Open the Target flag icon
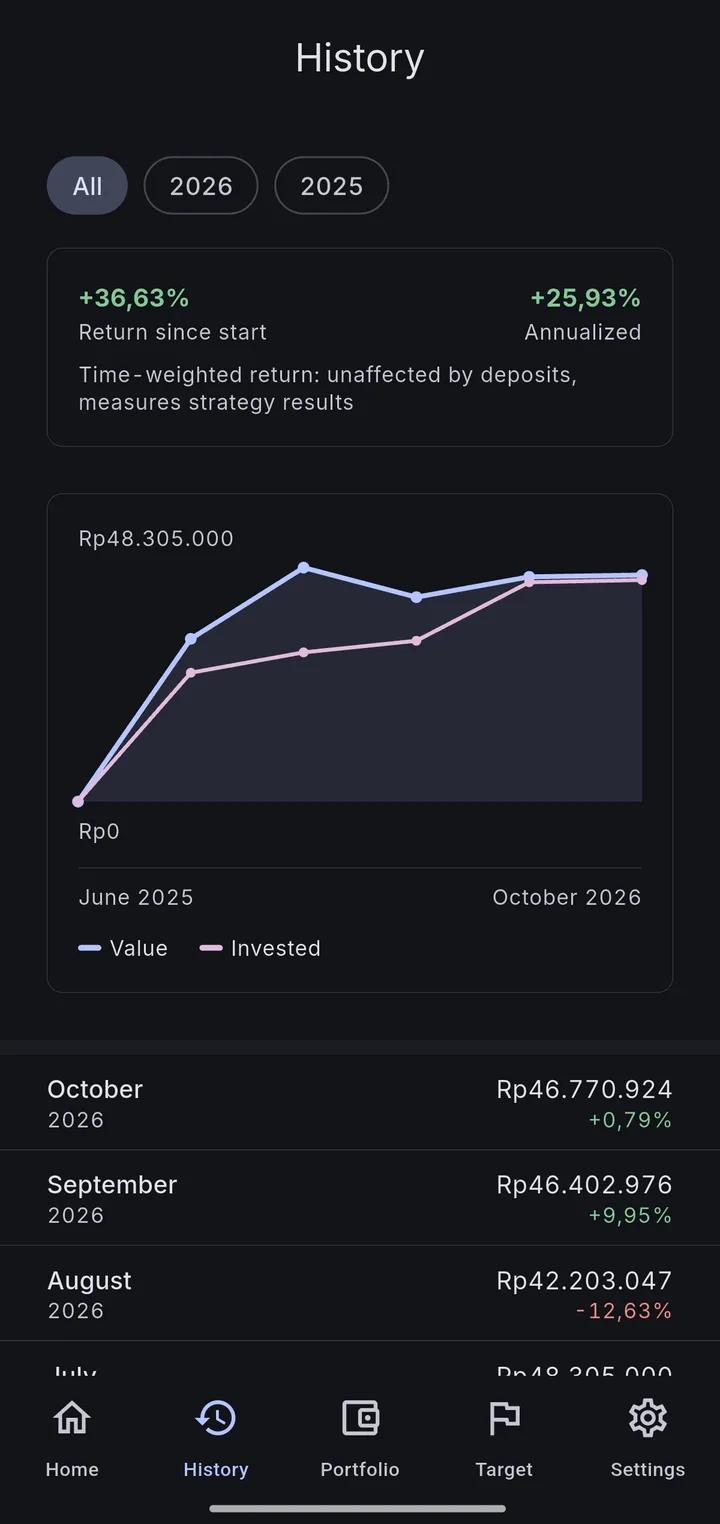 504,1418
